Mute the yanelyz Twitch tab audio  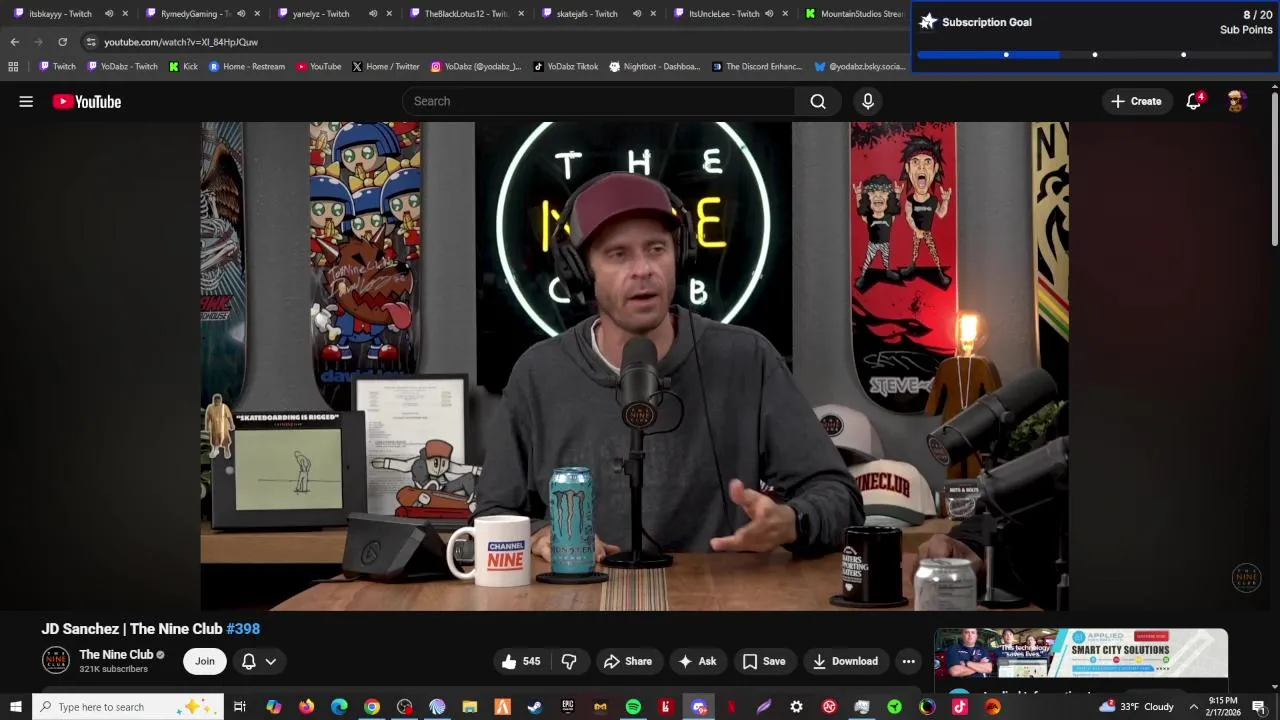(x=373, y=14)
